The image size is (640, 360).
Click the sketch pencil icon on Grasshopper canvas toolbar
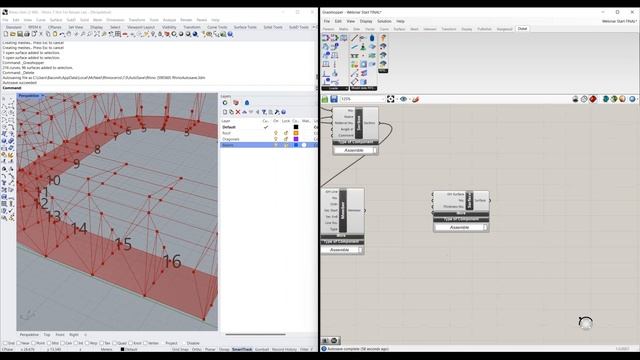pos(416,99)
